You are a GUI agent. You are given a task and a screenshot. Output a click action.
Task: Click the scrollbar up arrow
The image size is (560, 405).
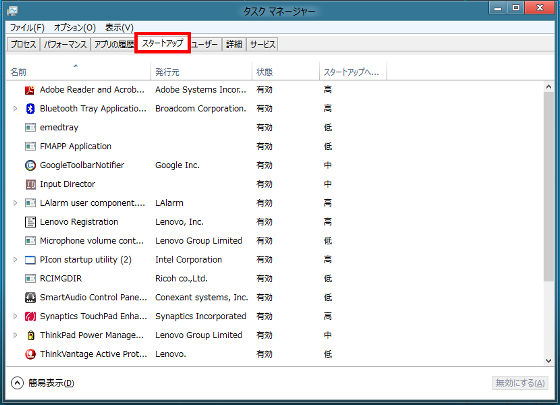click(x=549, y=87)
